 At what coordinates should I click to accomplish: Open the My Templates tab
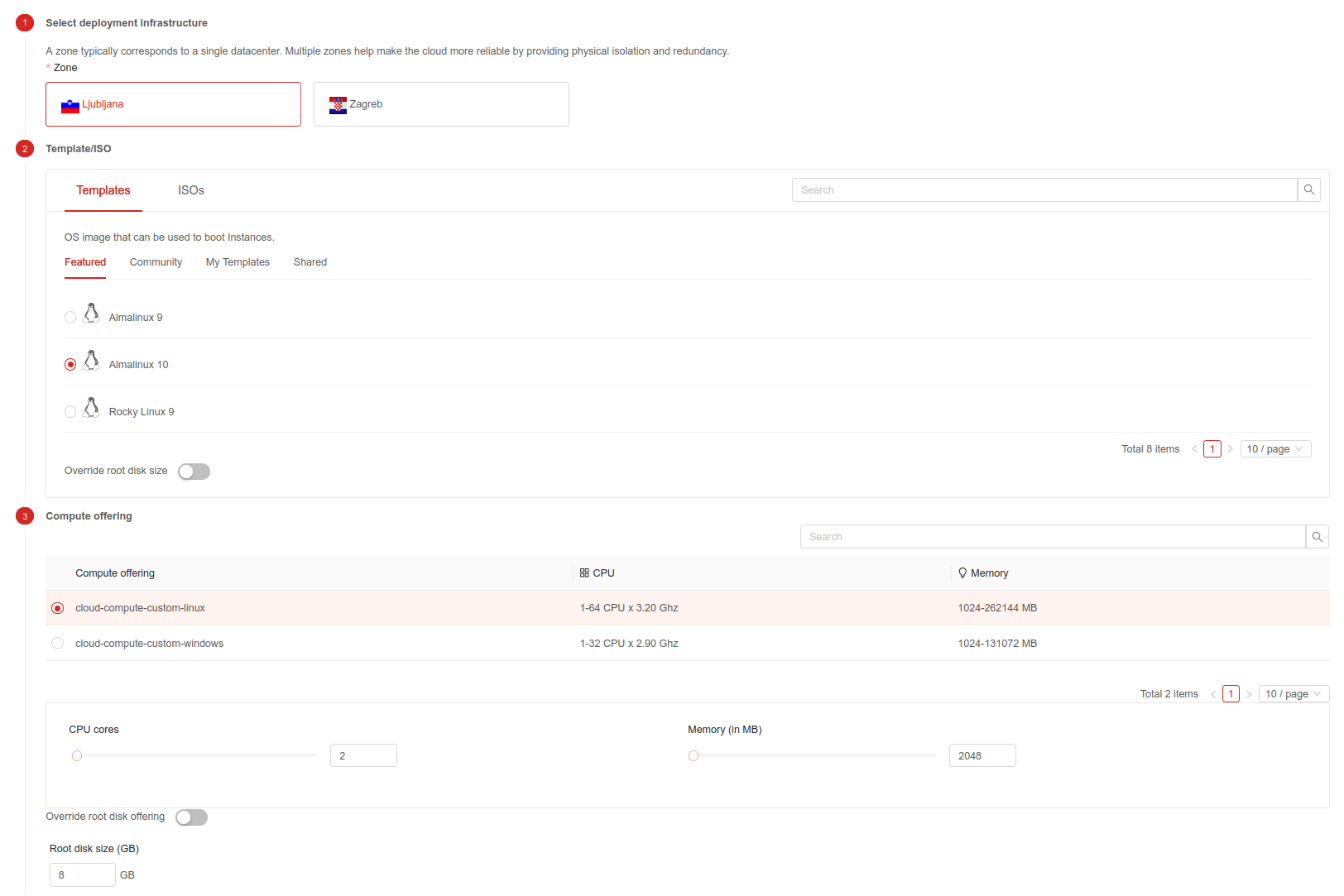[238, 262]
